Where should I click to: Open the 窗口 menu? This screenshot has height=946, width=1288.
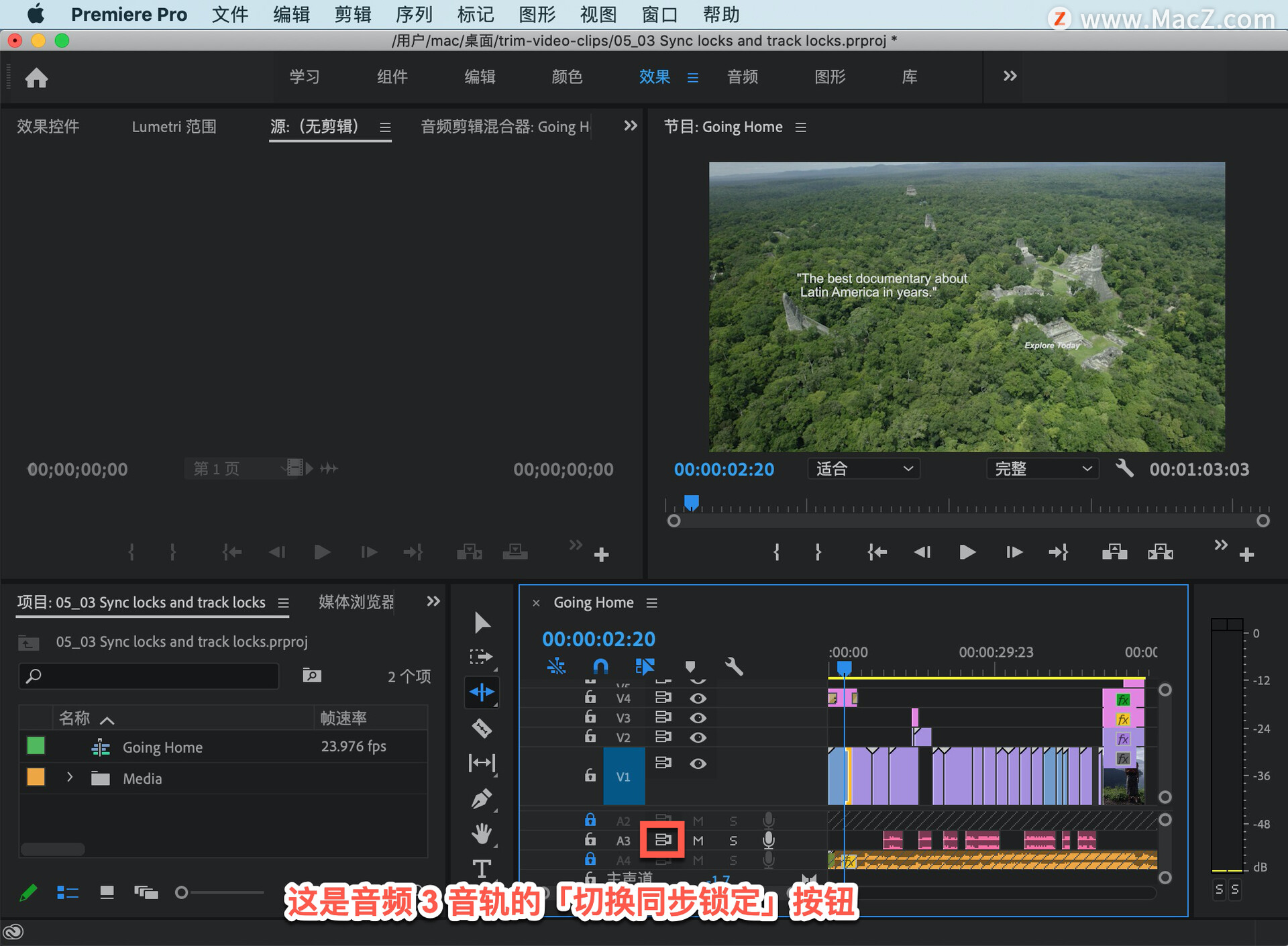(660, 14)
